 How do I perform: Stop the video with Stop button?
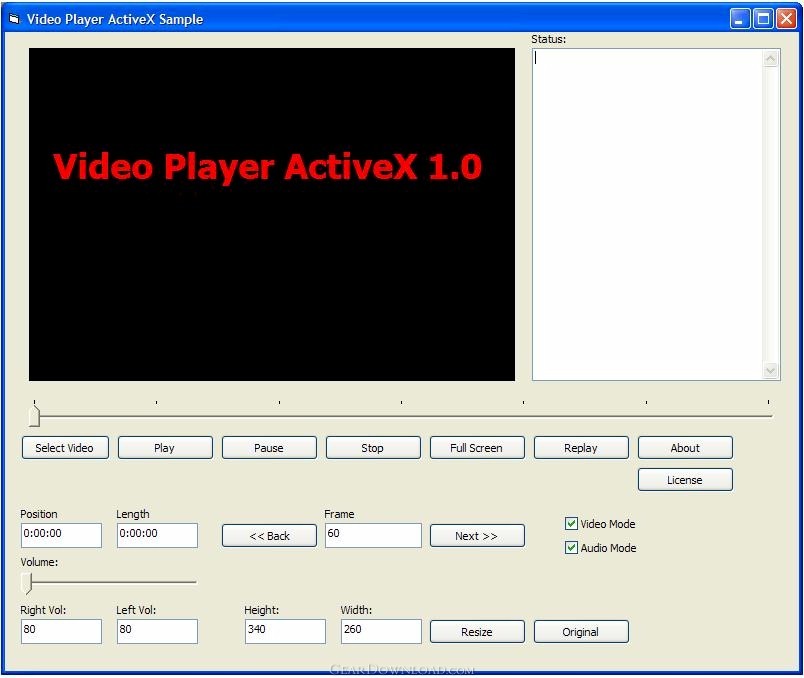[373, 448]
